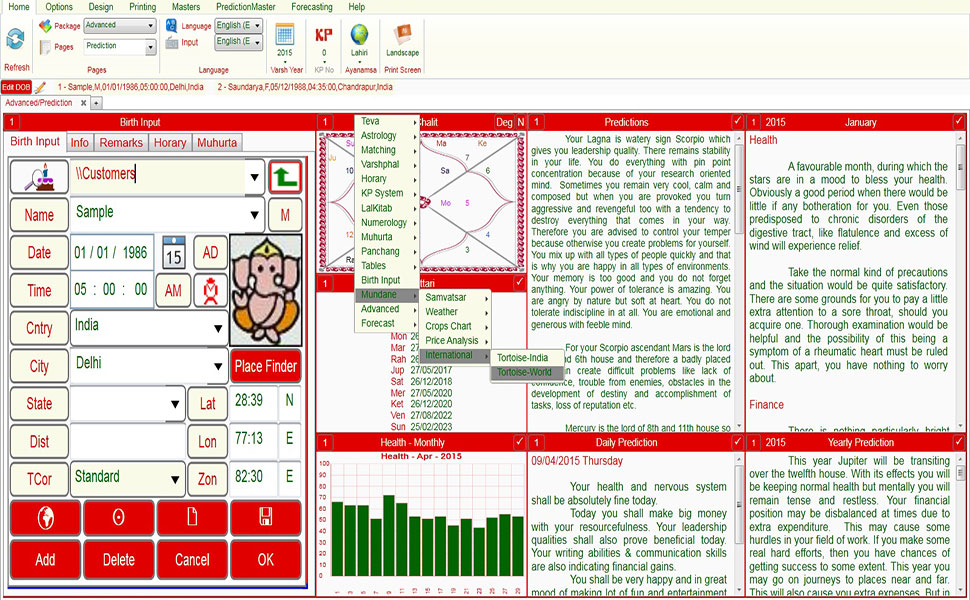This screenshot has height=600, width=970.
Task: Click the Deg button in chart header
Action: point(504,122)
